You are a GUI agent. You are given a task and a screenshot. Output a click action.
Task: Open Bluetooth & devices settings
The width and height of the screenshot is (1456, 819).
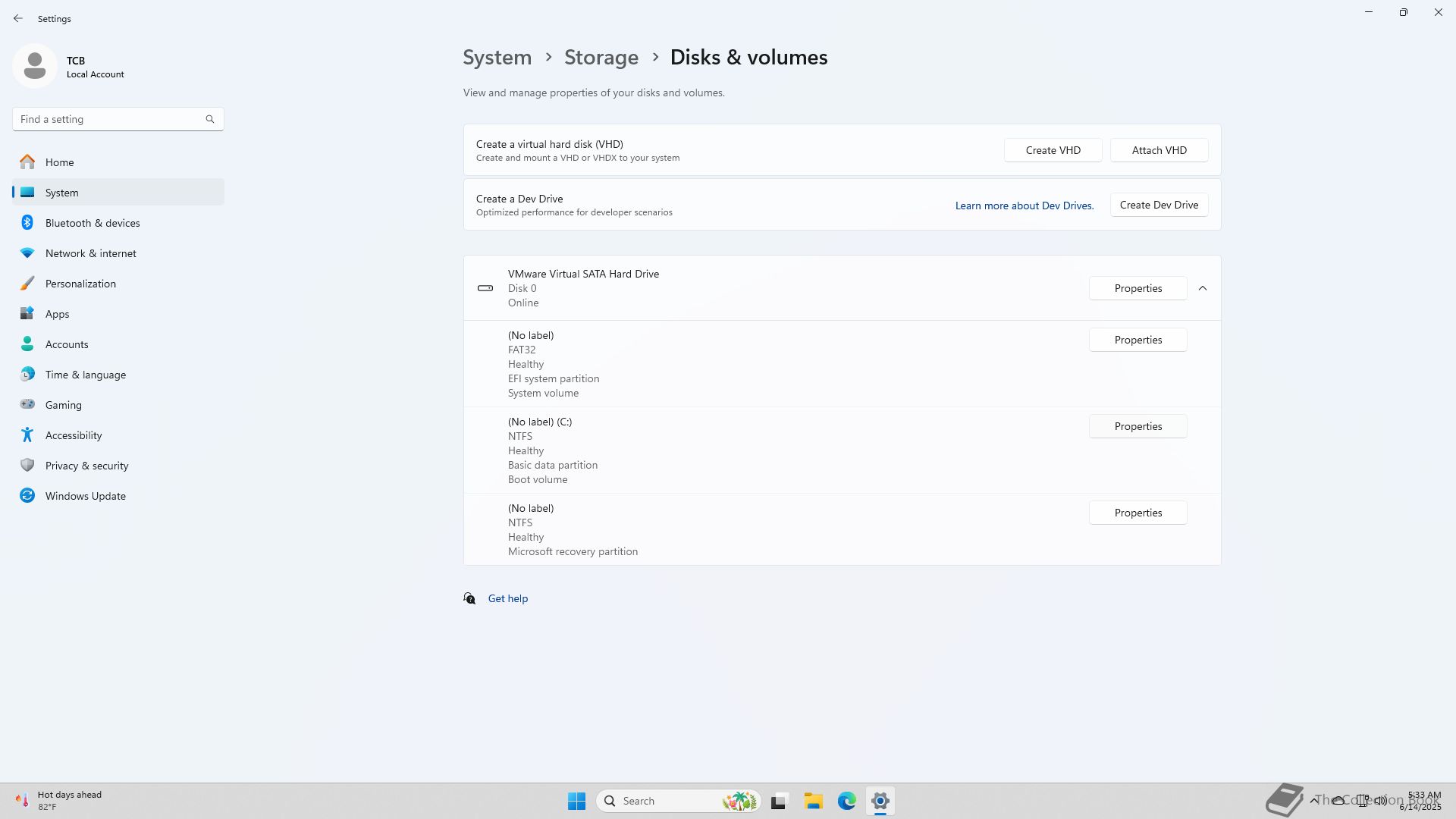pos(92,223)
